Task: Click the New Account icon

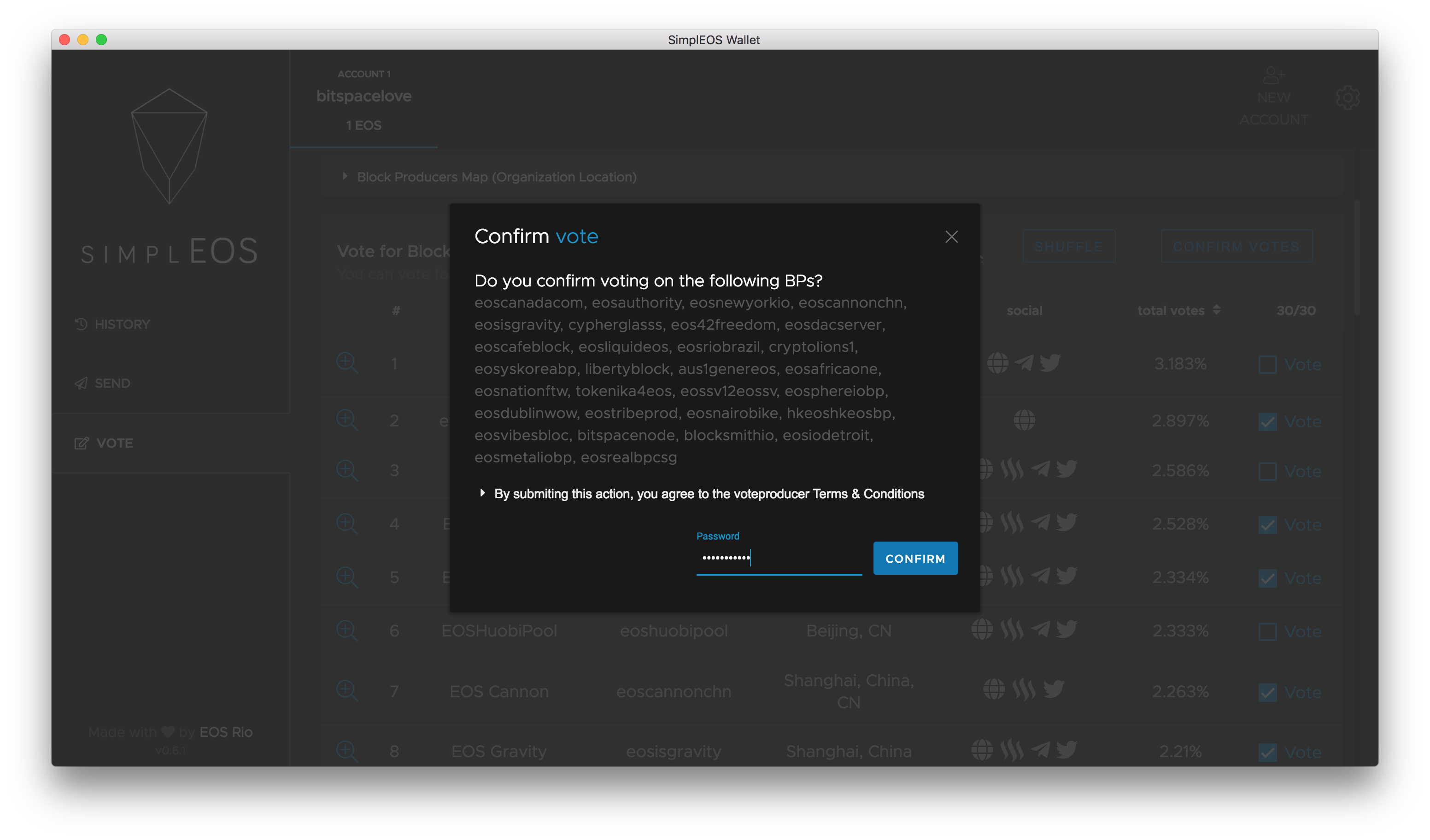Action: pos(1273,75)
